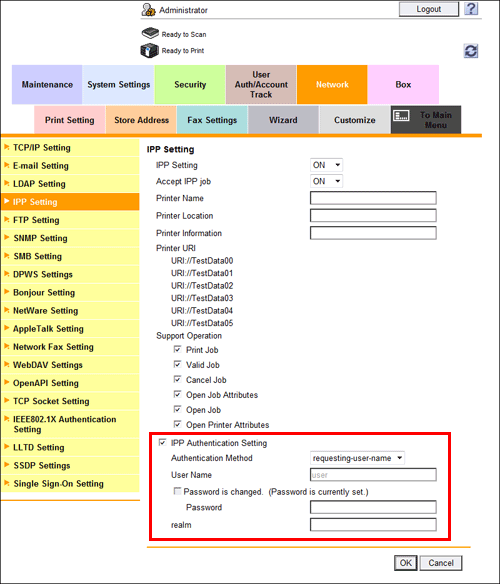Switch to the Security tab
This screenshot has height=584, width=500.
pyautogui.click(x=190, y=85)
